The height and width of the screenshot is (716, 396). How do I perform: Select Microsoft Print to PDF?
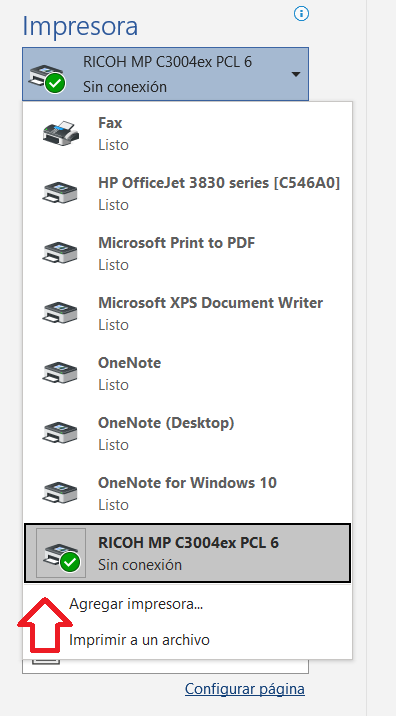(x=187, y=253)
